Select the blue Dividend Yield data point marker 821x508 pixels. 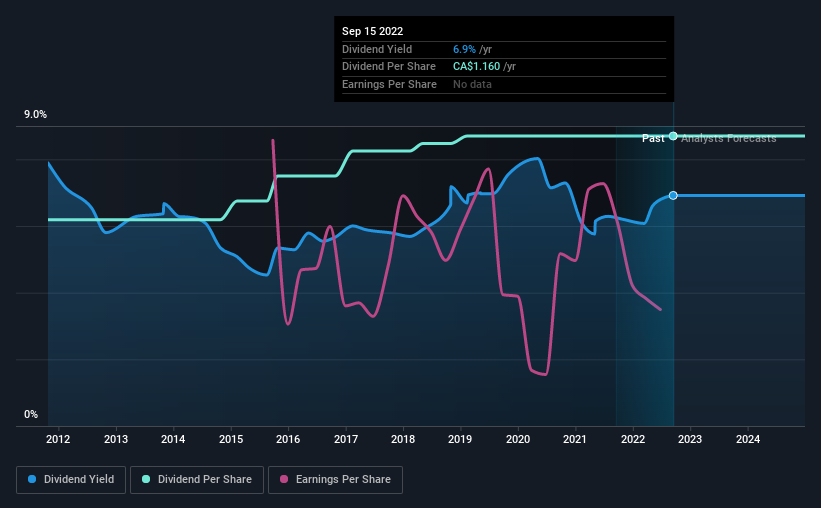coord(673,195)
